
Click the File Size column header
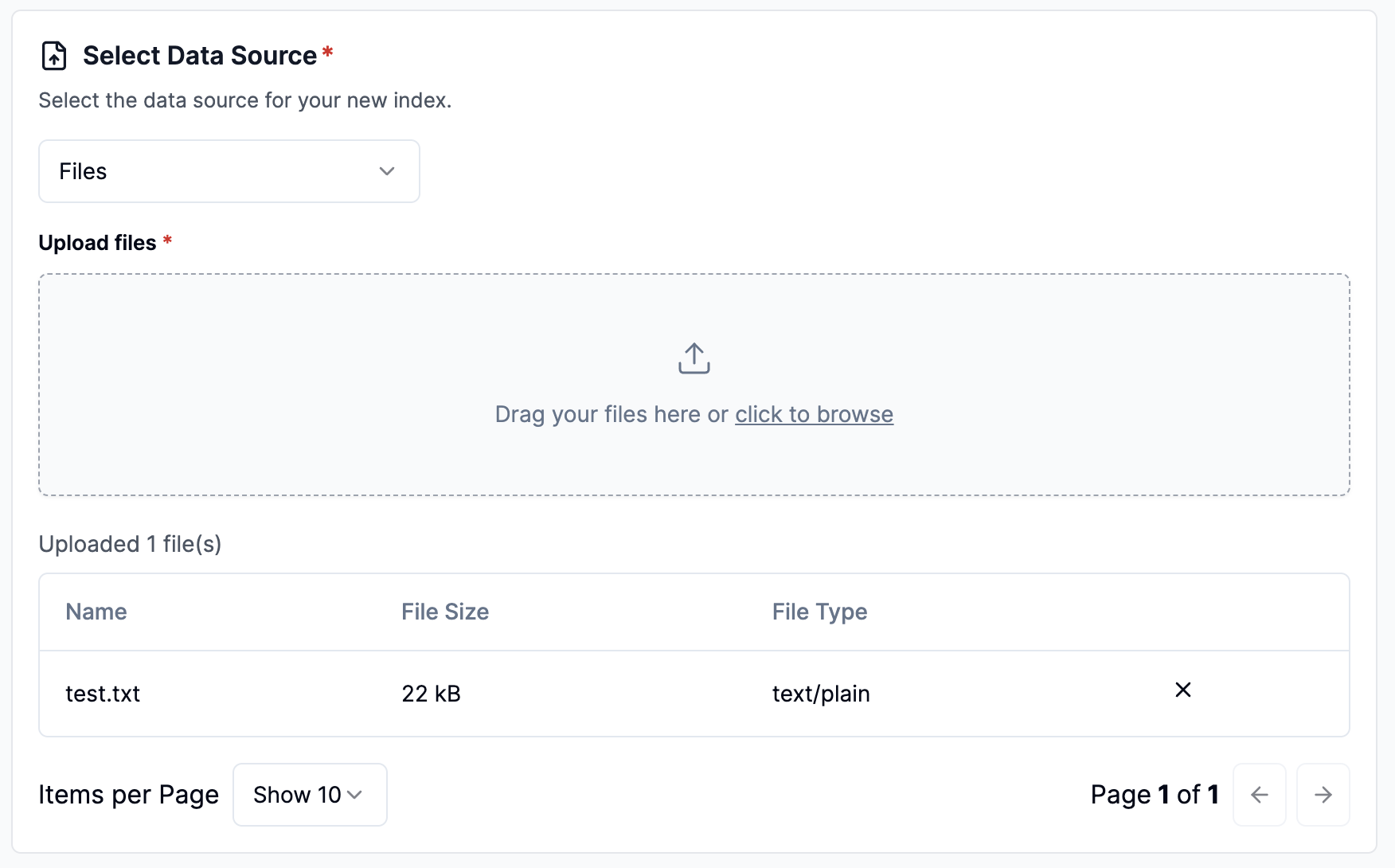[x=445, y=612]
